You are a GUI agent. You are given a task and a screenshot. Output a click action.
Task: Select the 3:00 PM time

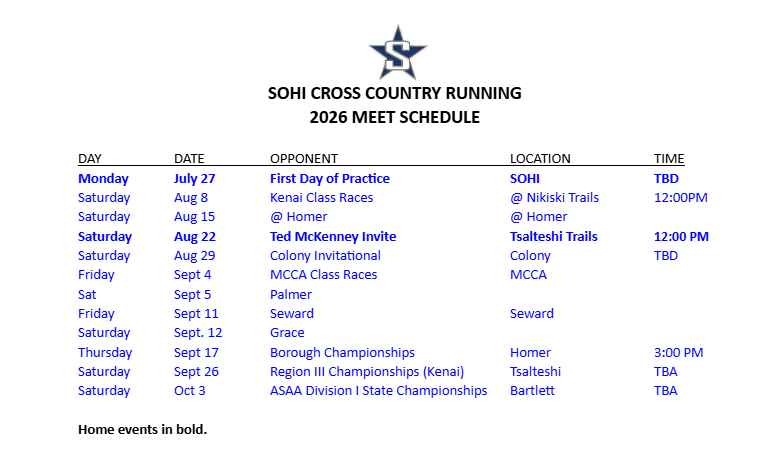point(678,352)
